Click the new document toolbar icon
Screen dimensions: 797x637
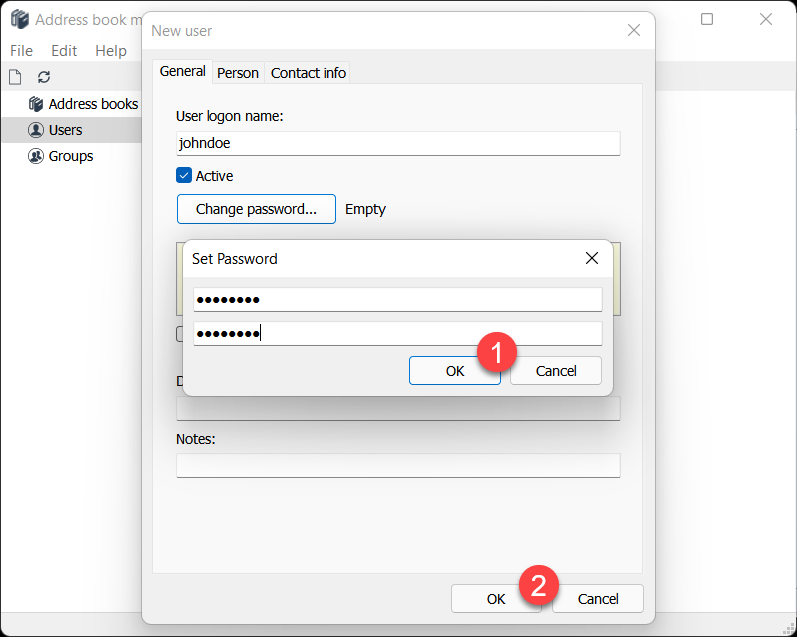15,77
